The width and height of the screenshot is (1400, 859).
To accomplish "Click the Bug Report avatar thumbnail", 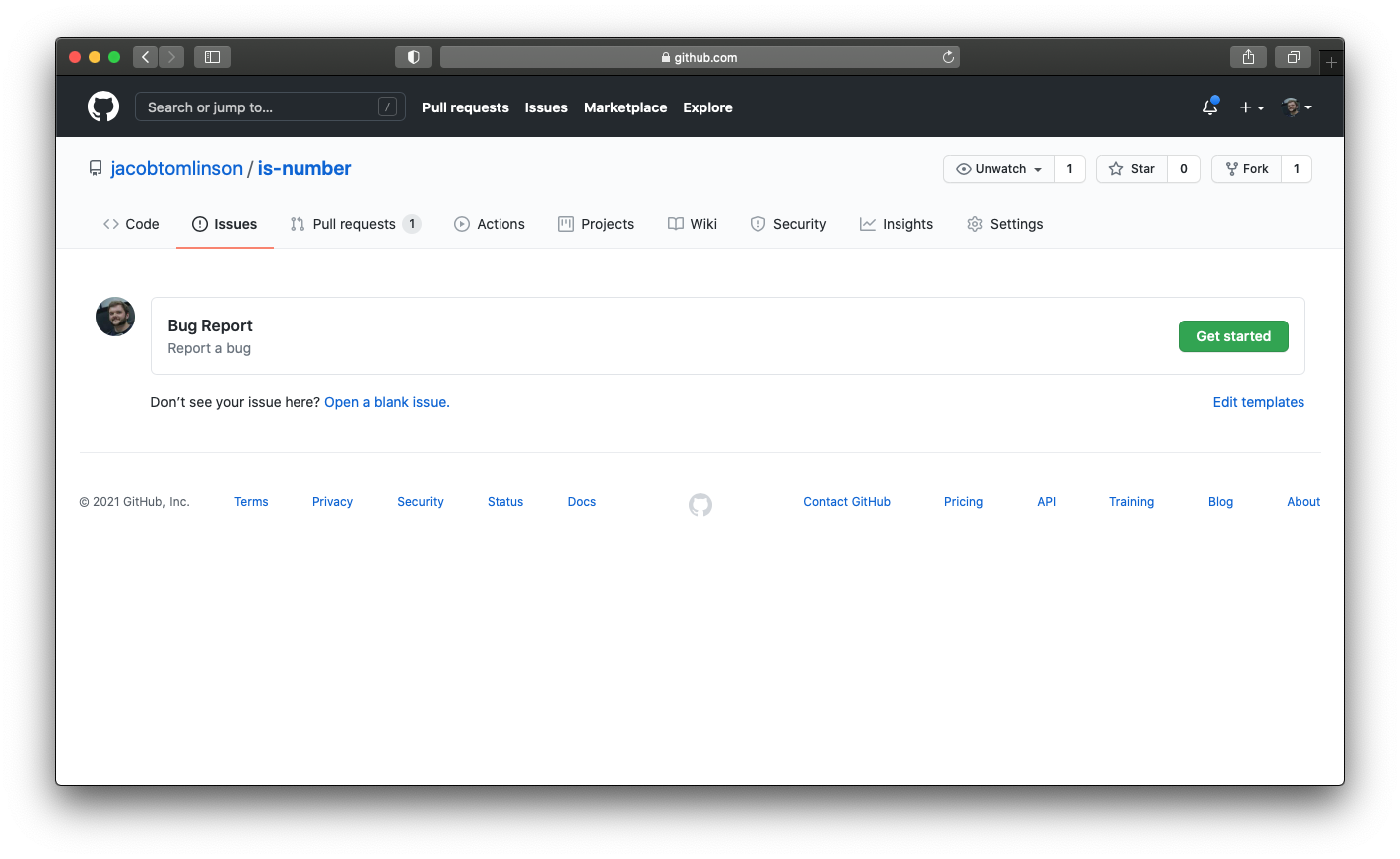I will pos(114,316).
